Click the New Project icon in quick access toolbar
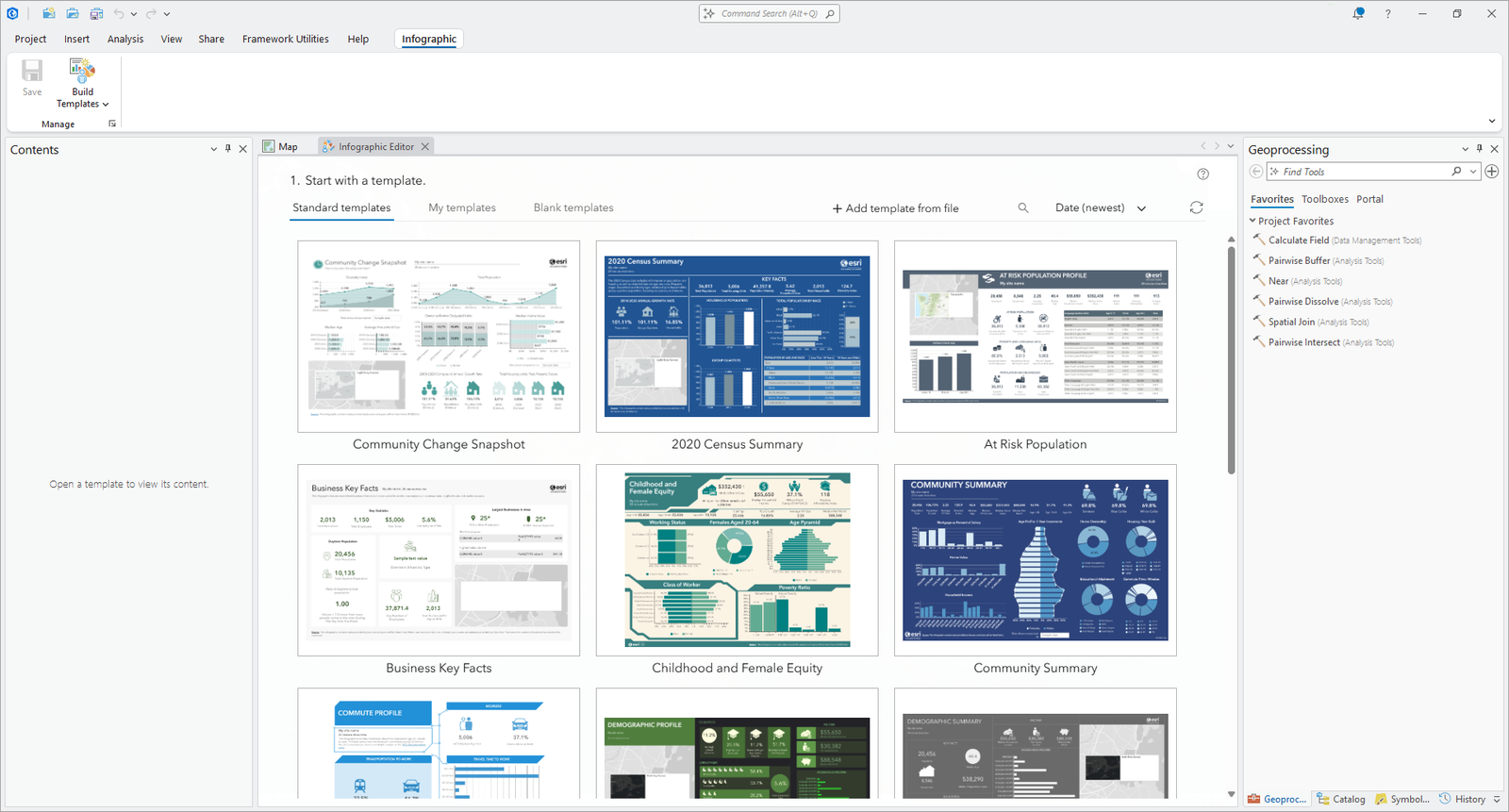Screen dimensions: 1509x812 click(49, 13)
